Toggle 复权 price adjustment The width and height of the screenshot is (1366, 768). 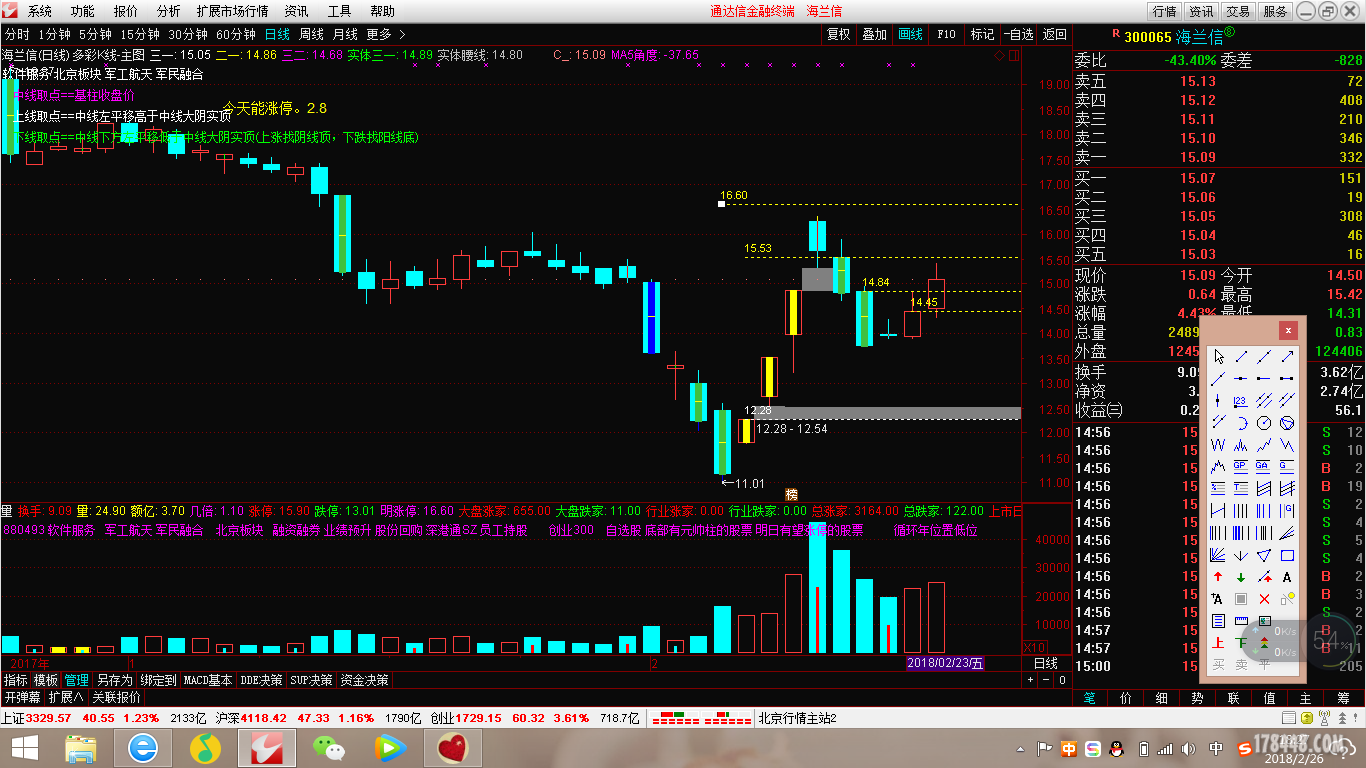(838, 34)
